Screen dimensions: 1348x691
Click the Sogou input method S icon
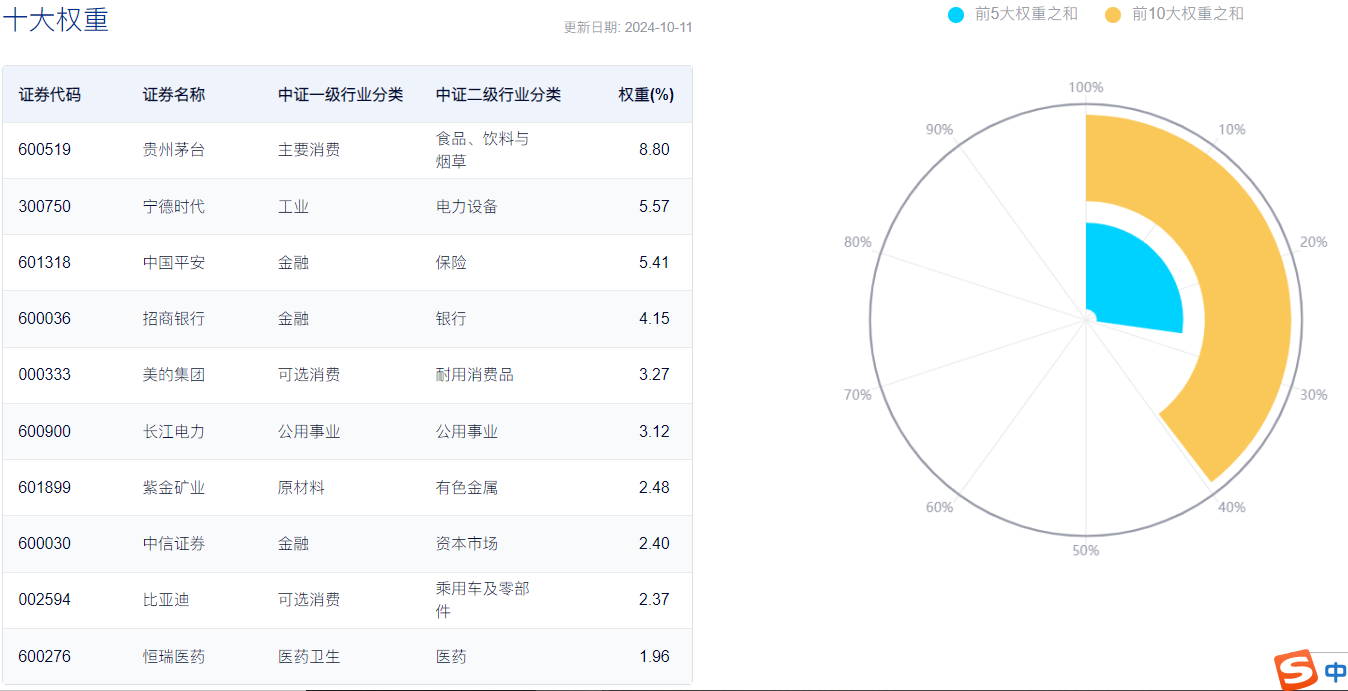(1295, 670)
